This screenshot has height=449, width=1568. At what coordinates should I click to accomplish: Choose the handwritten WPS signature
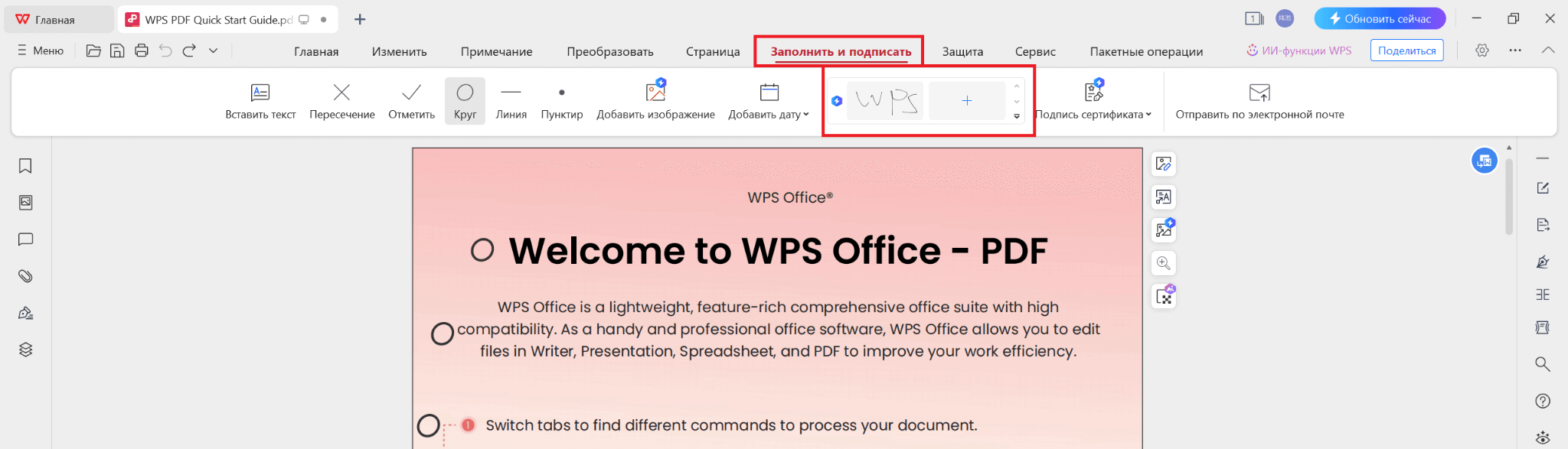(x=886, y=100)
